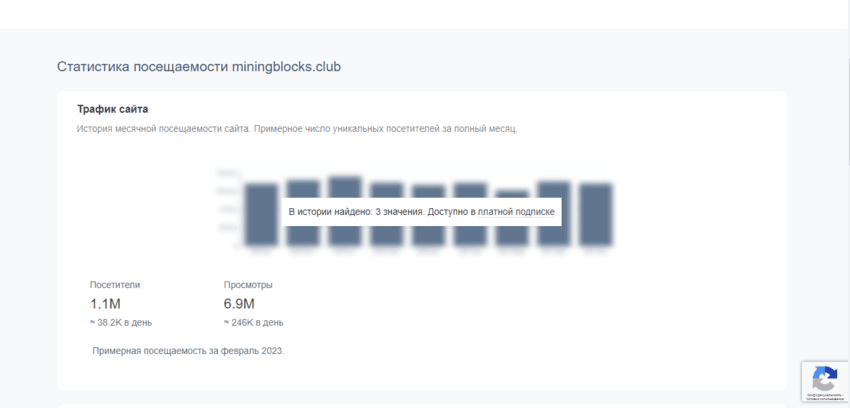Click the 6.9M page views value
The image size is (850, 408).
click(239, 303)
